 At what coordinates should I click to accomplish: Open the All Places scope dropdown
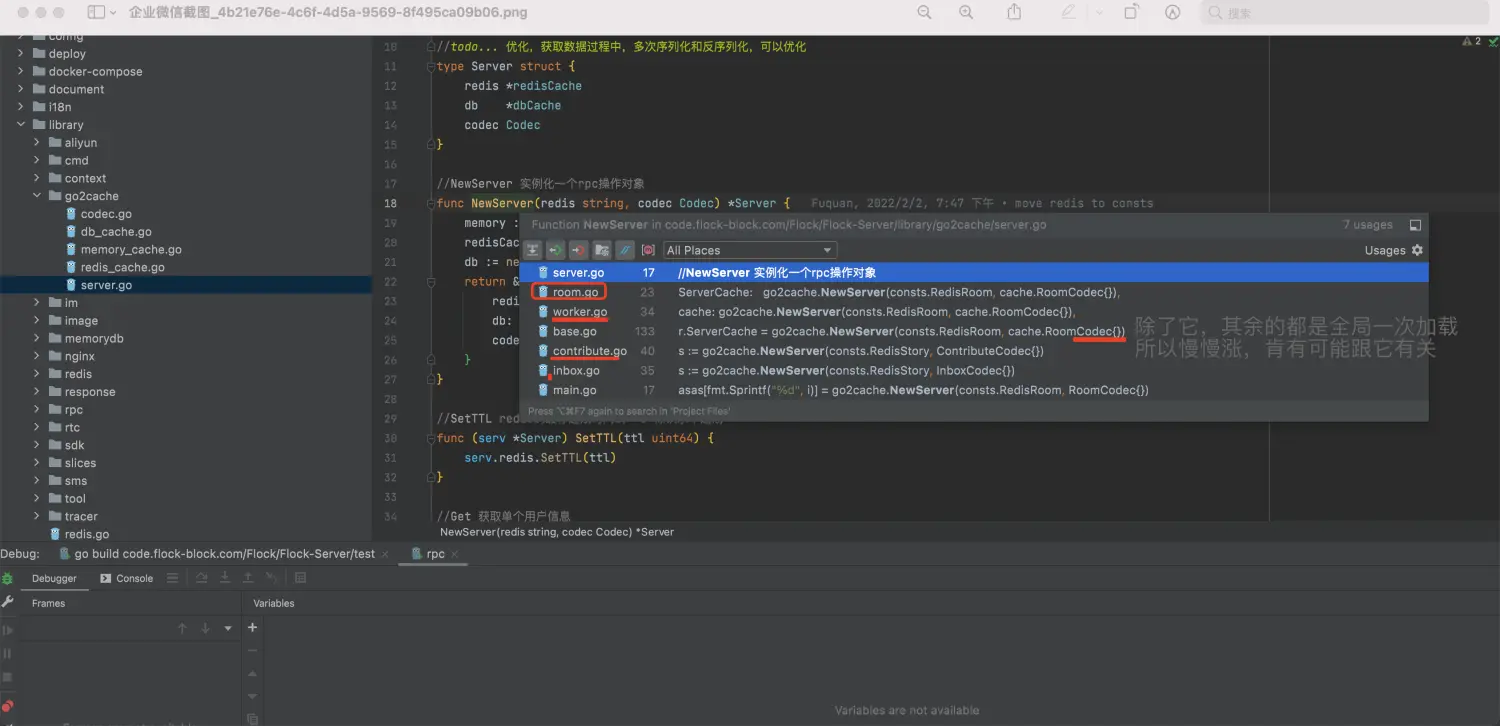tap(750, 250)
